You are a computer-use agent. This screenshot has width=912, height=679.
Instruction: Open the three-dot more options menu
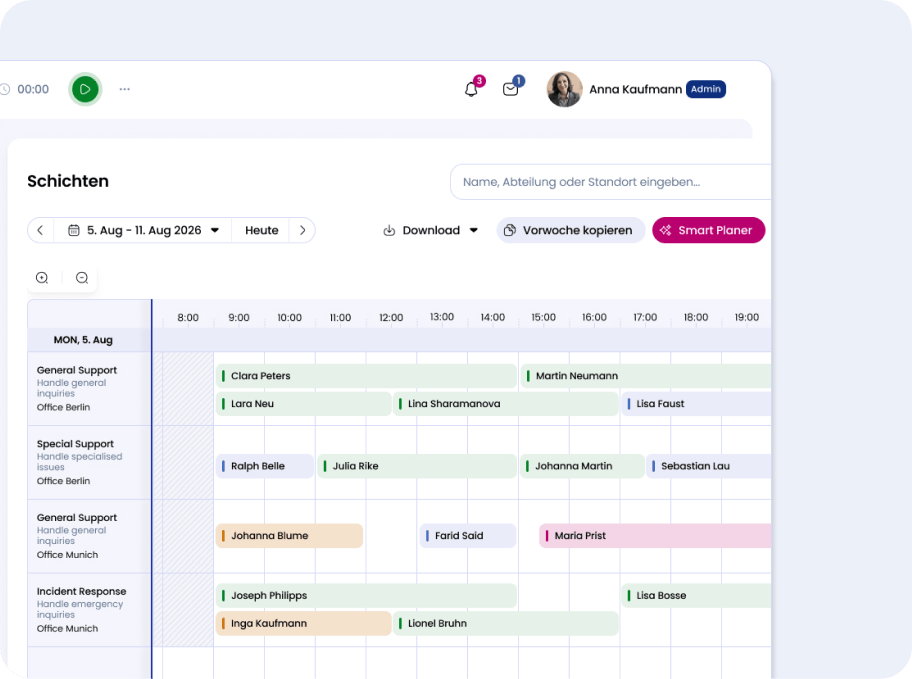pos(125,89)
